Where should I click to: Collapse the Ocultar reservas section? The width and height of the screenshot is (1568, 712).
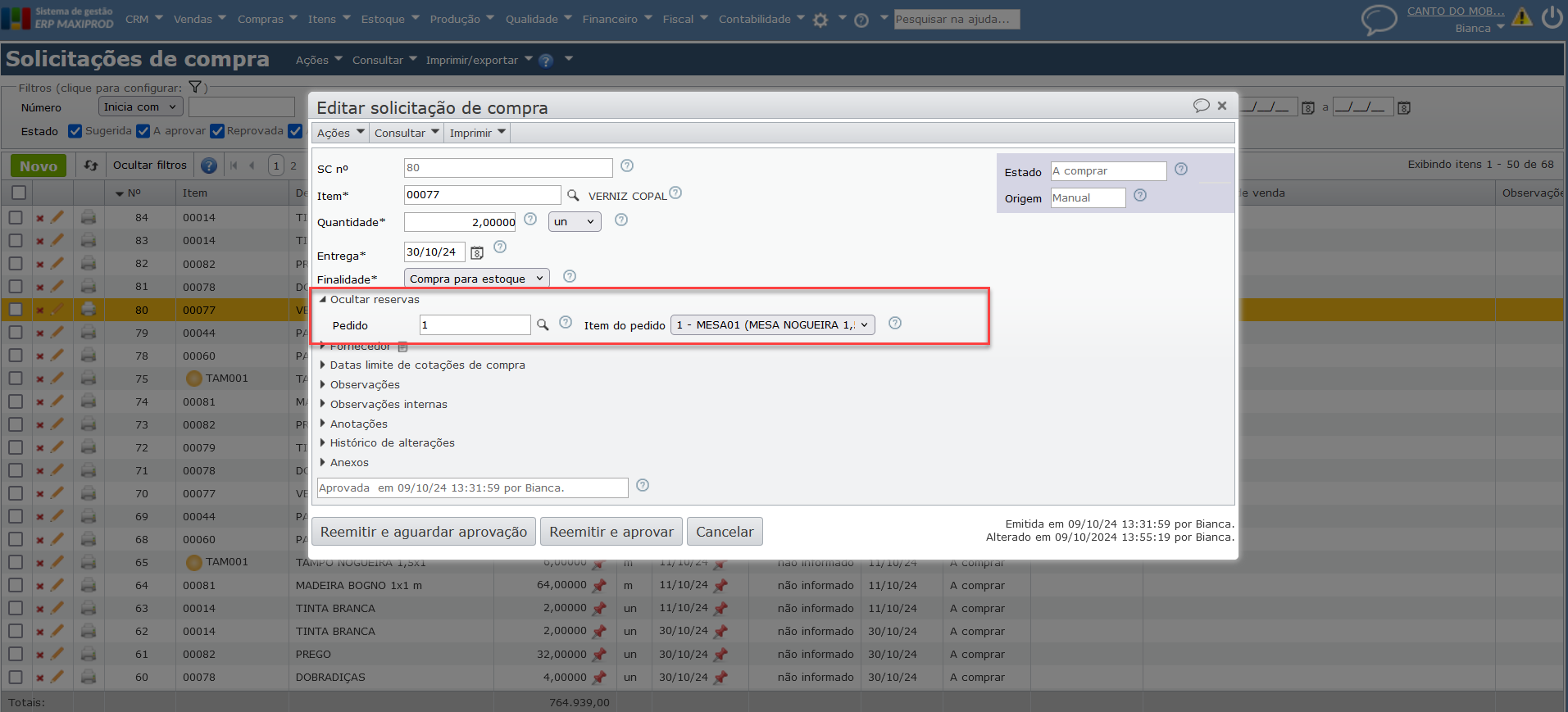tap(370, 299)
